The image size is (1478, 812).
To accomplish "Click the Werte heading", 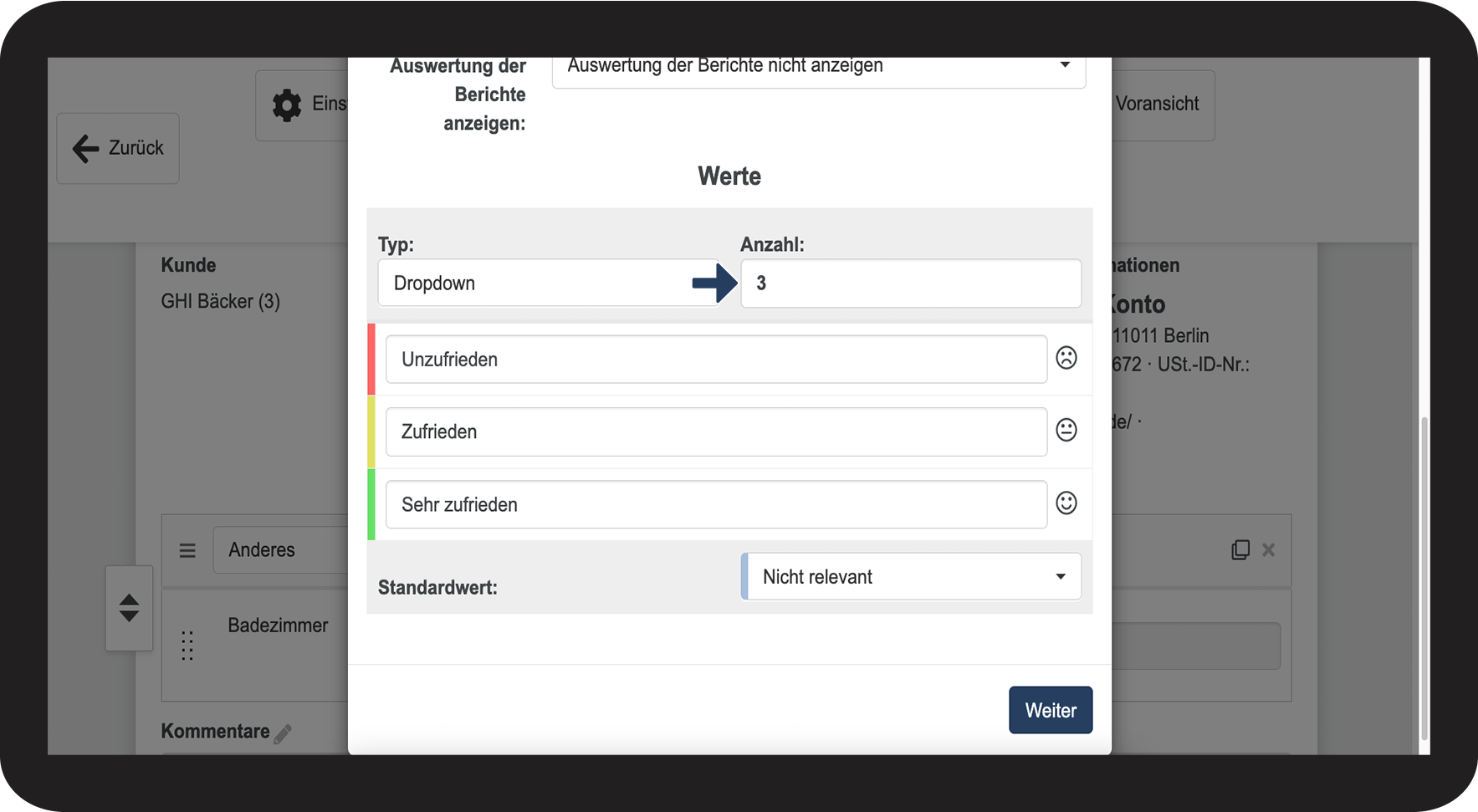I will coord(729,176).
